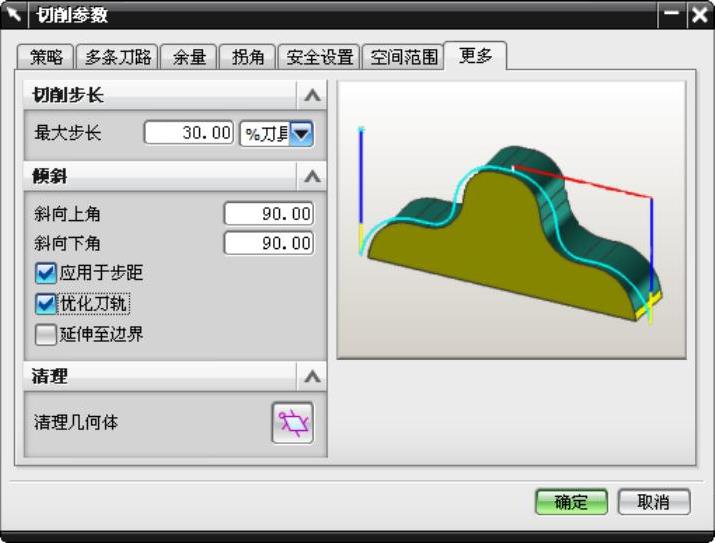Open the 多条刀路 tab
Image resolution: width=715 pixels, height=543 pixels.
pyautogui.click(x=118, y=57)
